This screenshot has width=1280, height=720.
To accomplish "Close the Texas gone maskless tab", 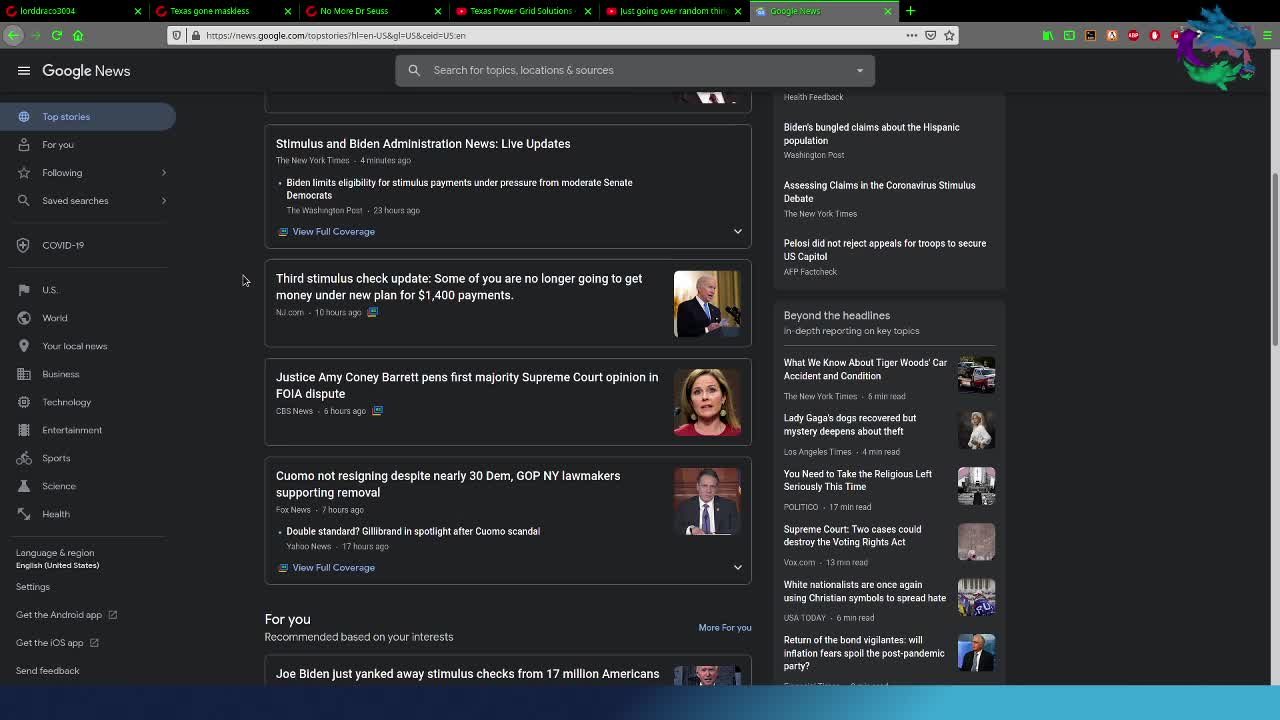I will [x=287, y=11].
